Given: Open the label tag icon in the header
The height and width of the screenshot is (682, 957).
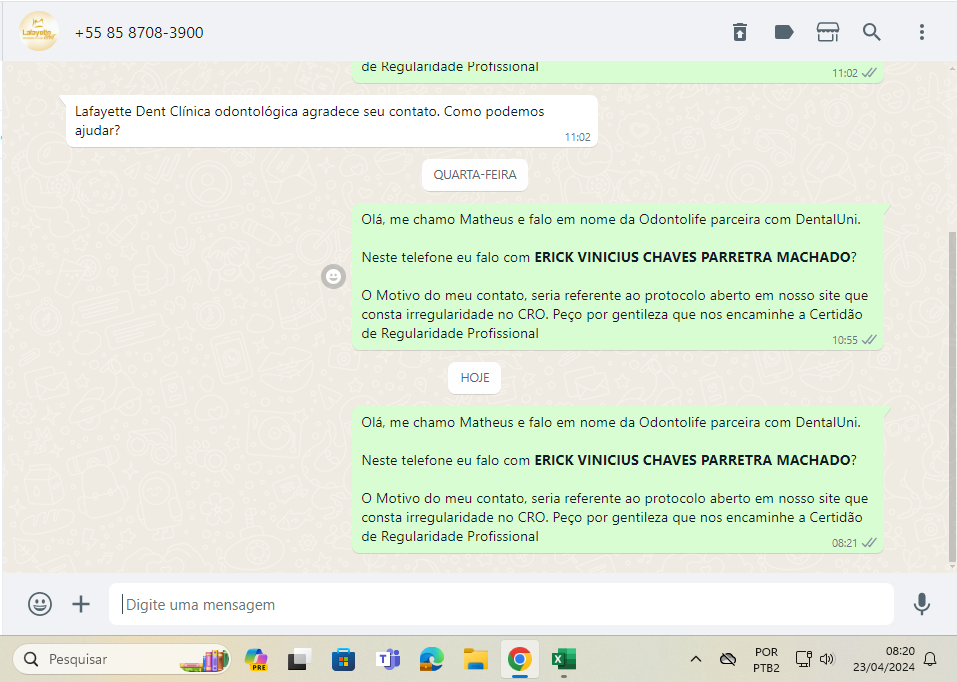Looking at the screenshot, I should [784, 32].
